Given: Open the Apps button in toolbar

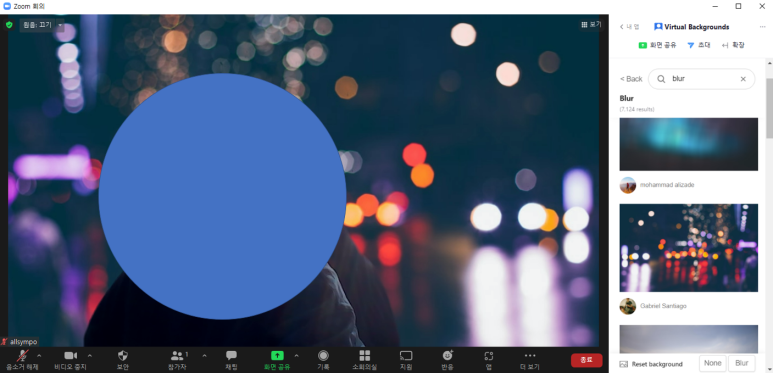Looking at the screenshot, I should [489, 360].
